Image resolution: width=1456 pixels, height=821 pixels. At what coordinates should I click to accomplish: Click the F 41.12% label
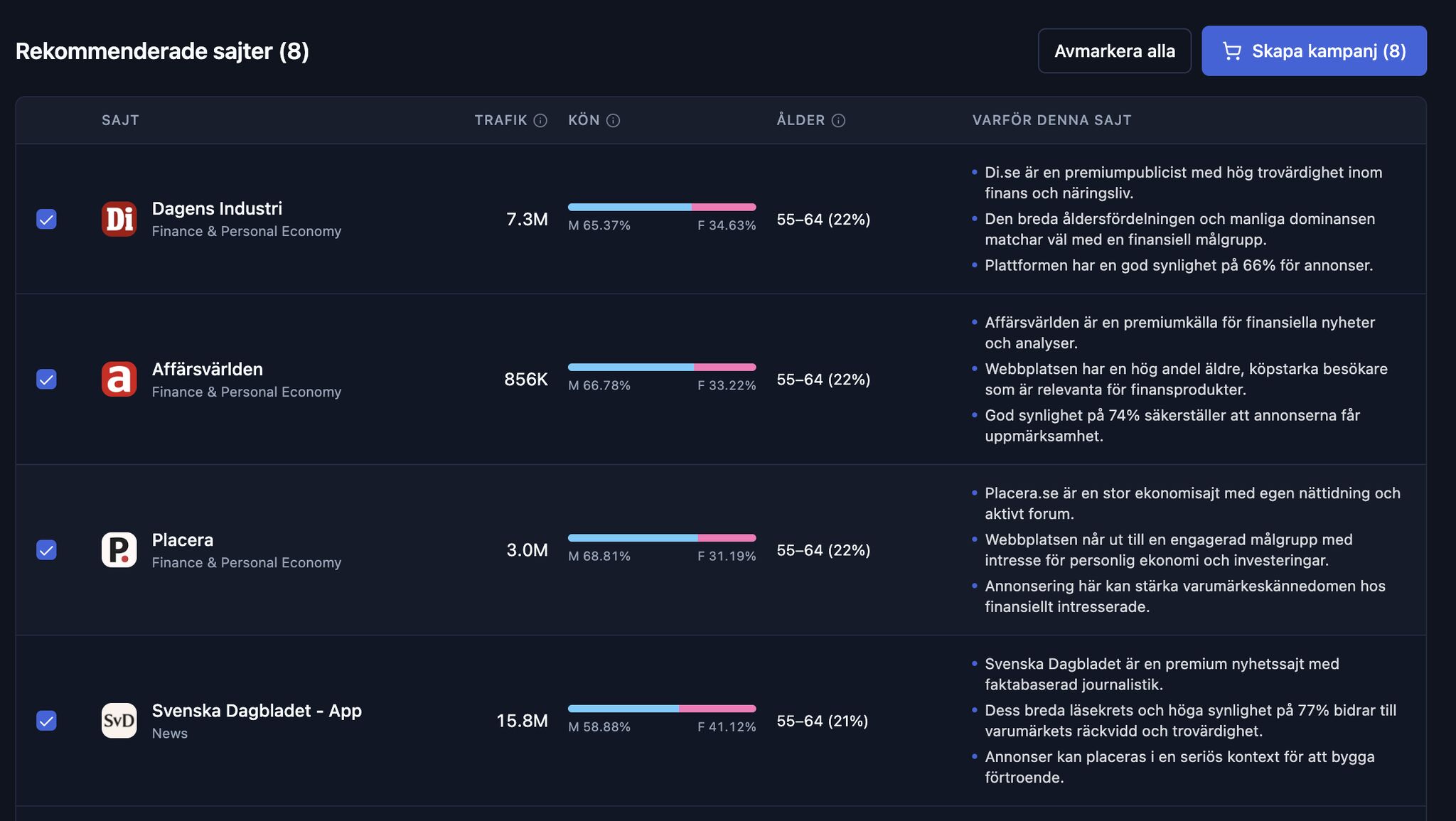point(727,726)
